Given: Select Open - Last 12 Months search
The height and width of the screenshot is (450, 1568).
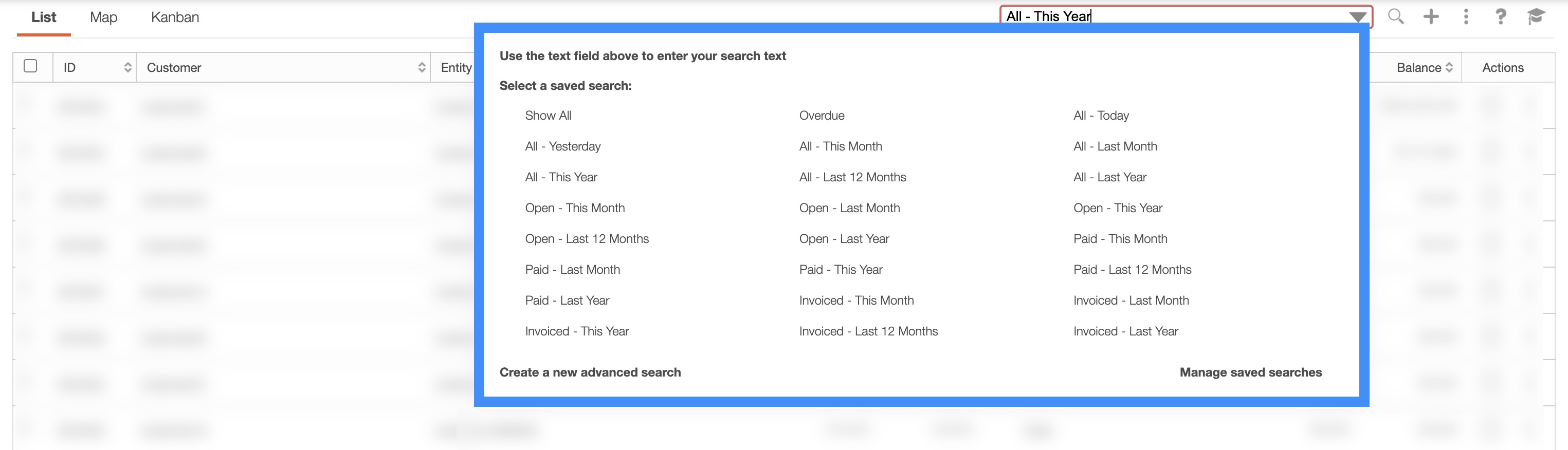Looking at the screenshot, I should (x=587, y=239).
